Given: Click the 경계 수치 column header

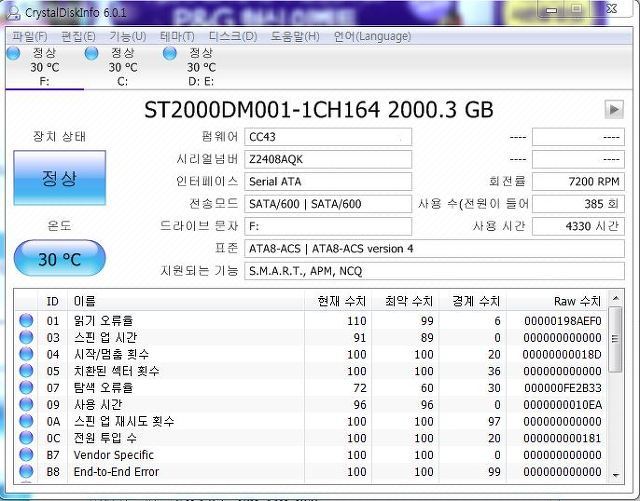Looking at the screenshot, I should point(473,301).
